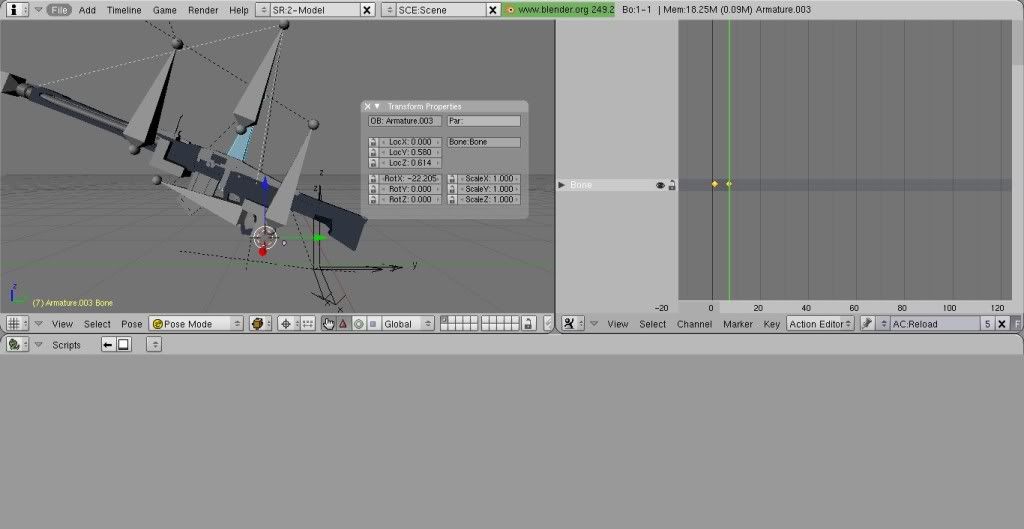1024x529 pixels.
Task: Click the Action Editor window type icon
Action: [x=570, y=324]
